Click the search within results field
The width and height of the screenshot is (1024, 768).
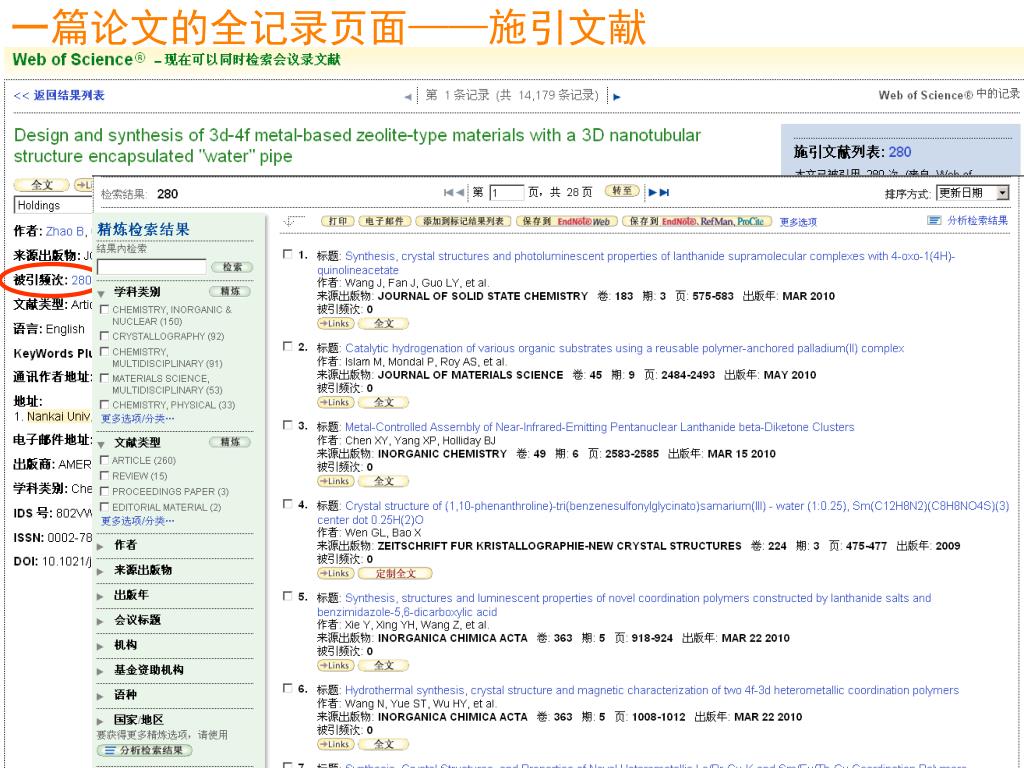[152, 266]
